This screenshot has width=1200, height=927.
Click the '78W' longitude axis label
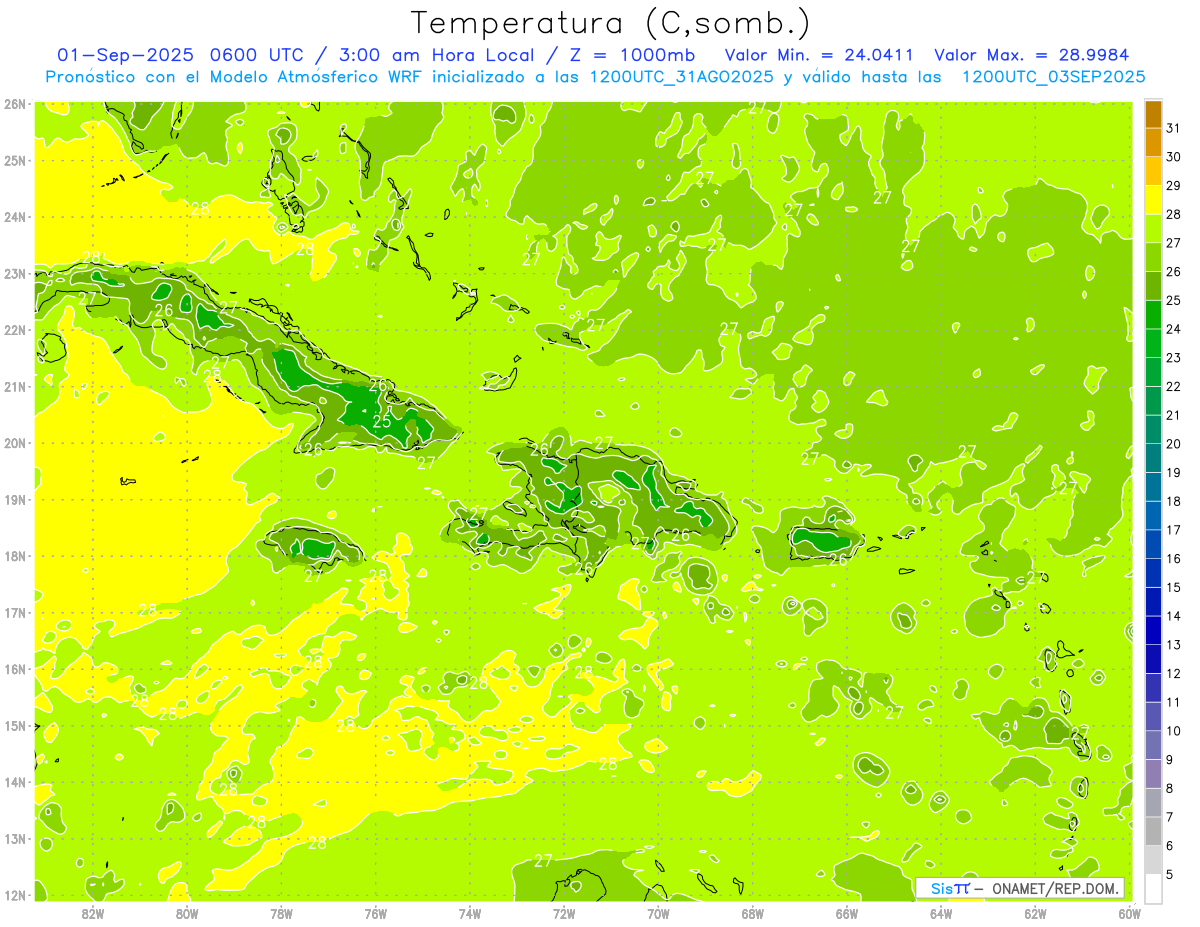click(x=281, y=913)
